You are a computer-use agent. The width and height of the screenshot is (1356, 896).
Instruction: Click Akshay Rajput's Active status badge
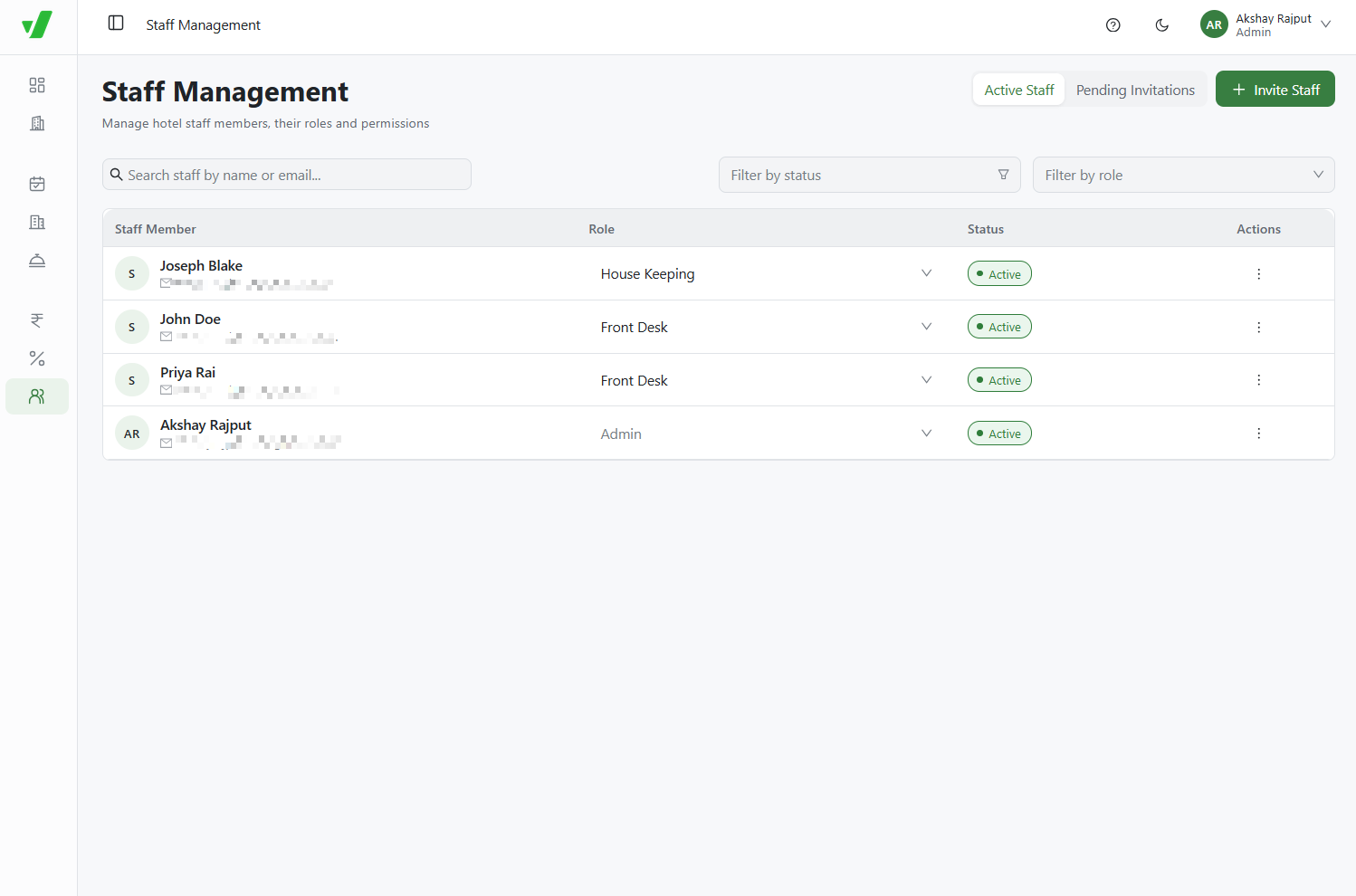click(999, 434)
